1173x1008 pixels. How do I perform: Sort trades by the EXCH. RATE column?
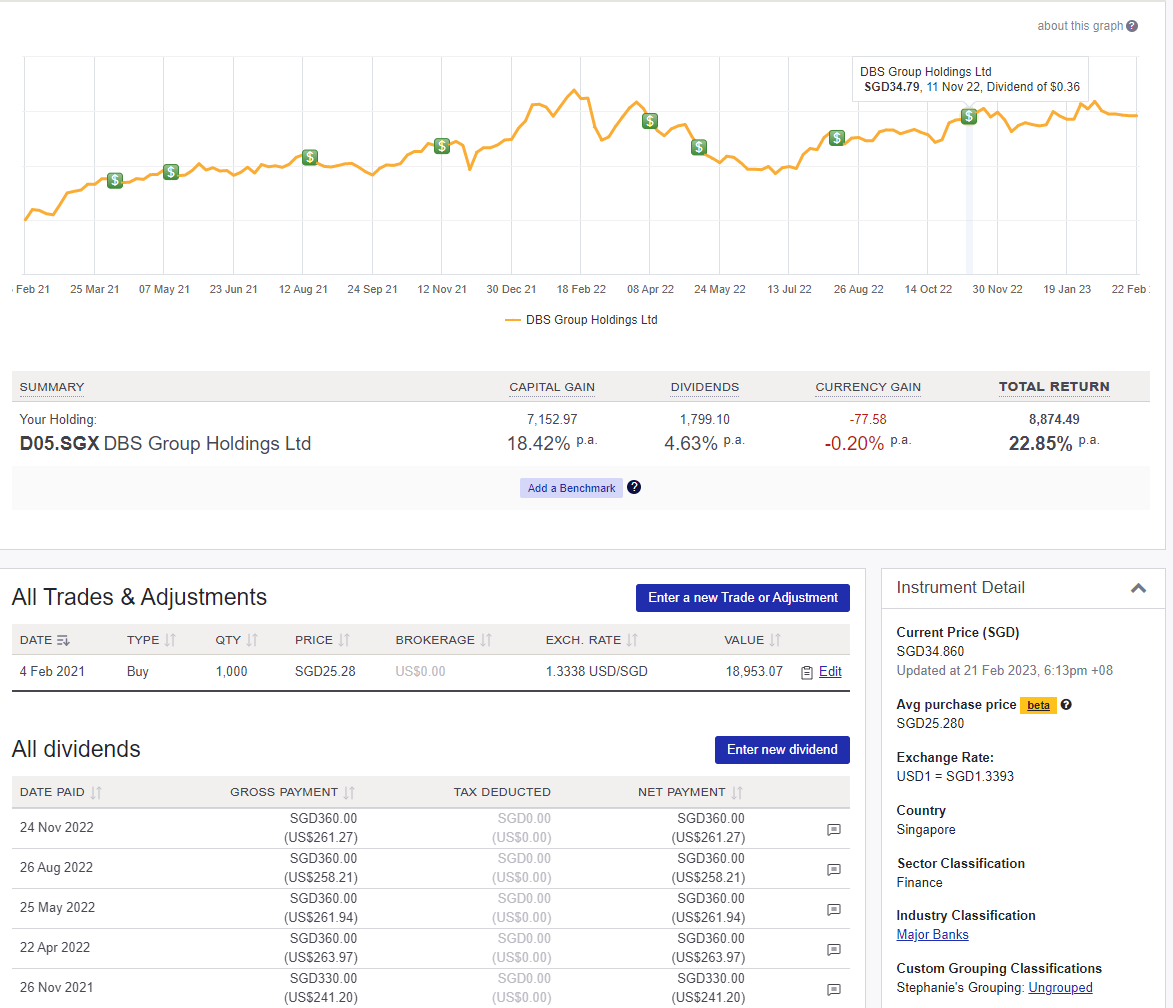592,640
